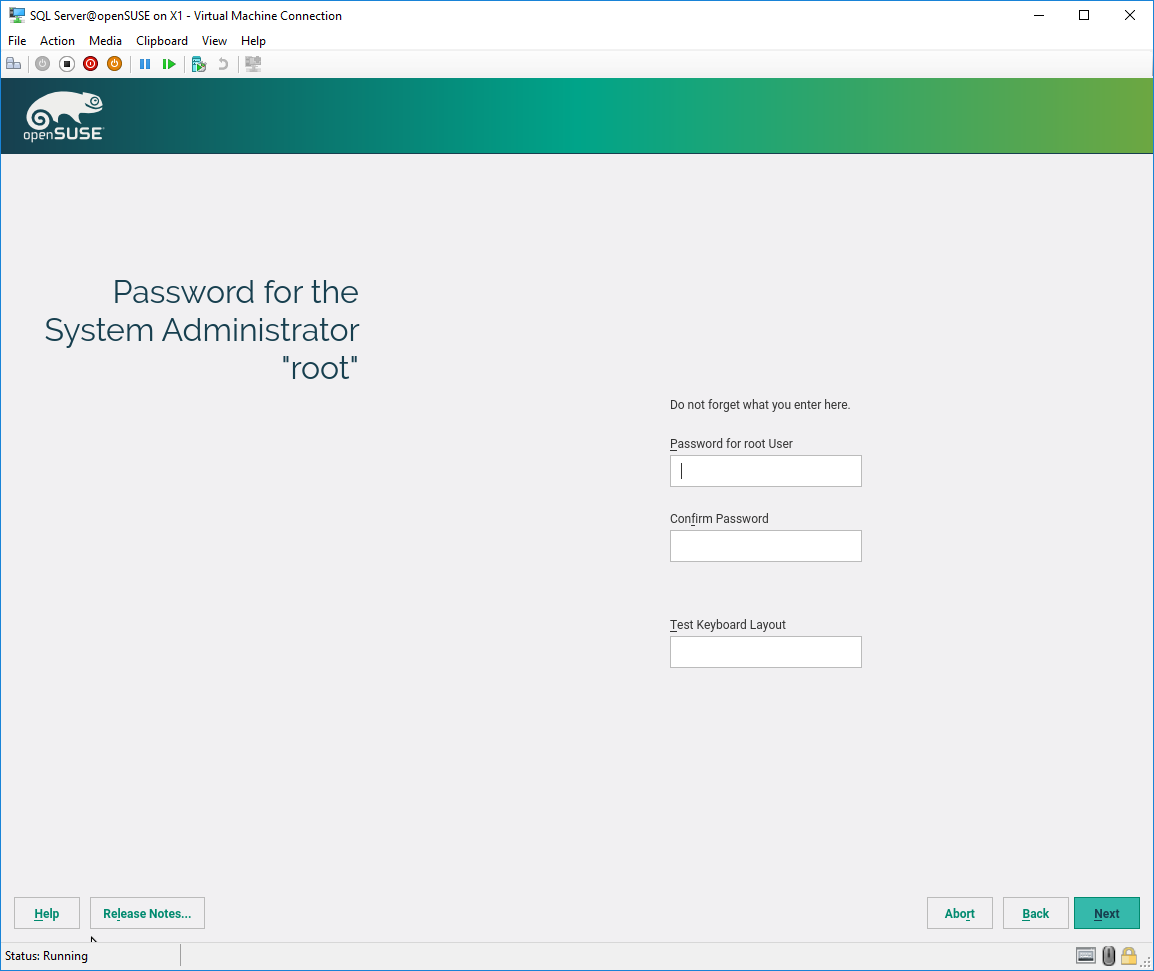The height and width of the screenshot is (971, 1154).
Task: Minimize the Virtual Machine Connection window
Action: point(1039,15)
